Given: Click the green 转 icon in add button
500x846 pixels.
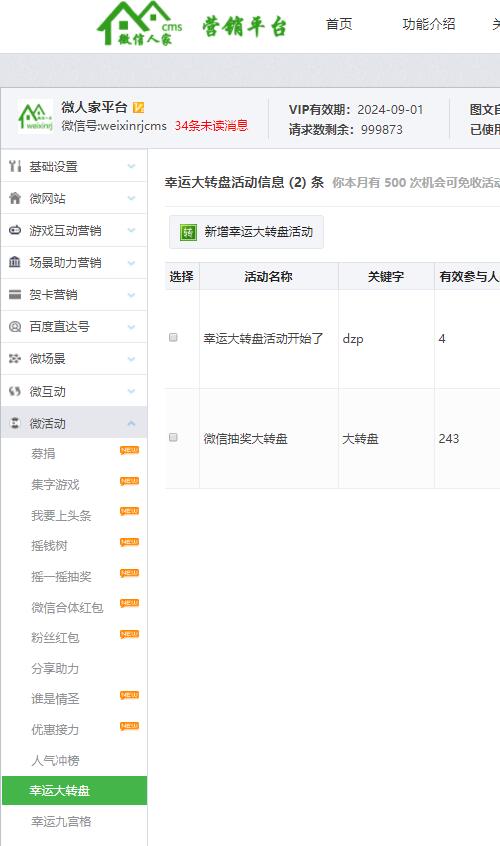Looking at the screenshot, I should [188, 233].
